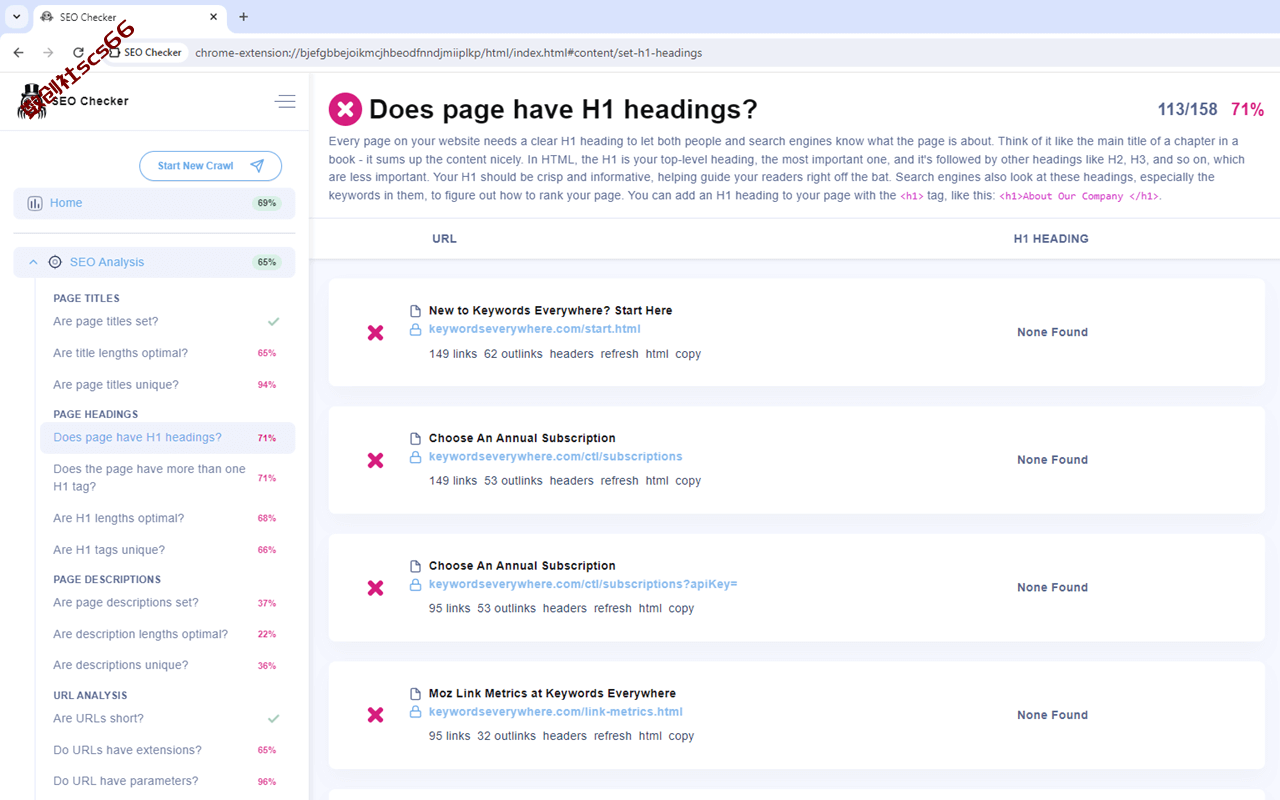Click failed X icon for start.html row

point(375,333)
